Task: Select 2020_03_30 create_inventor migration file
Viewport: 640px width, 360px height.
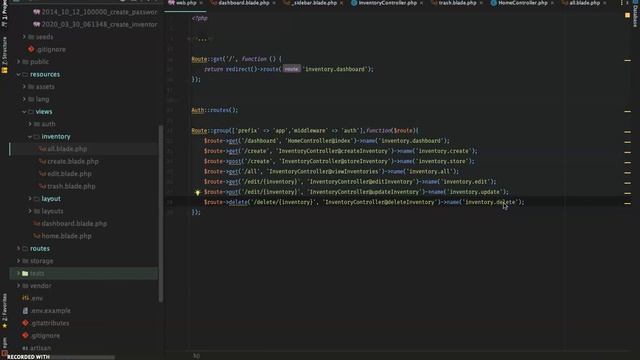Action: click(x=95, y=24)
